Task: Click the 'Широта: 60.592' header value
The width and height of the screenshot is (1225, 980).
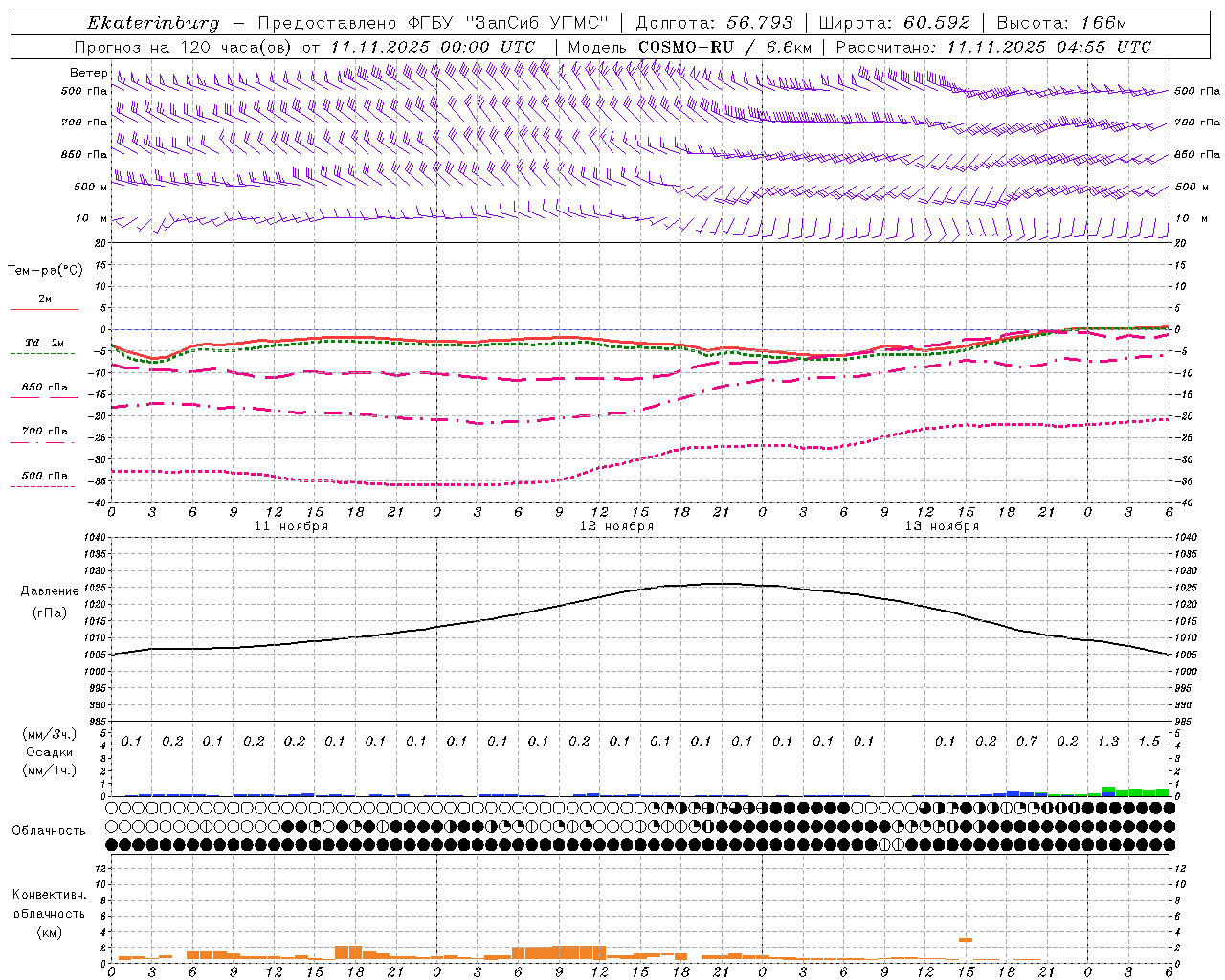Action: click(x=894, y=23)
